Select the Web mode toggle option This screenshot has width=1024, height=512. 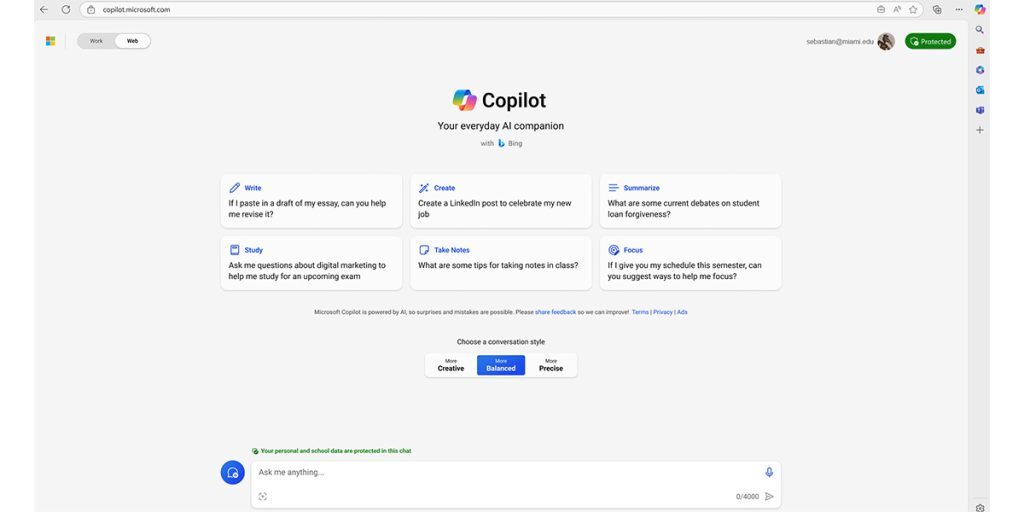132,41
